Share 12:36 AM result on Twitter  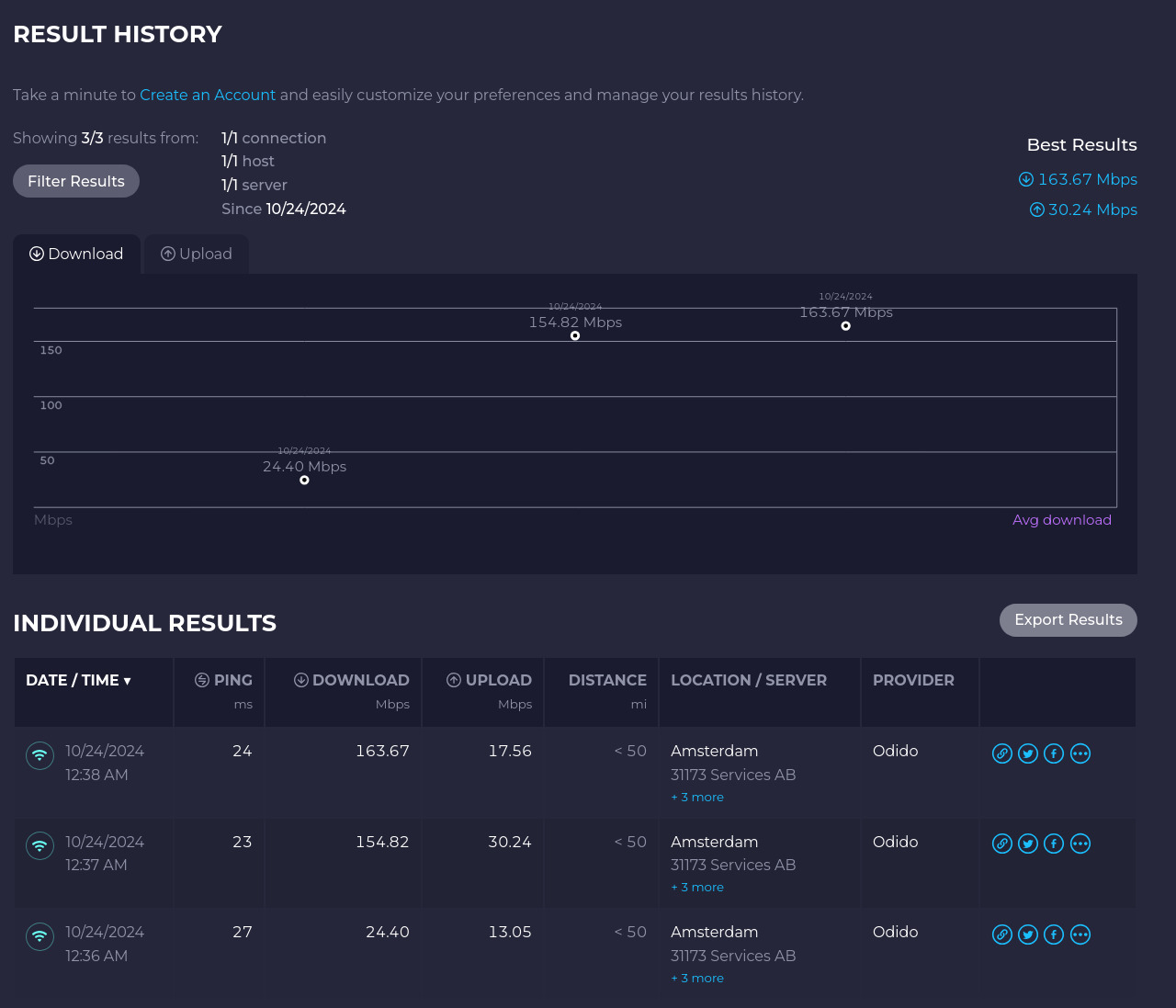click(1028, 934)
